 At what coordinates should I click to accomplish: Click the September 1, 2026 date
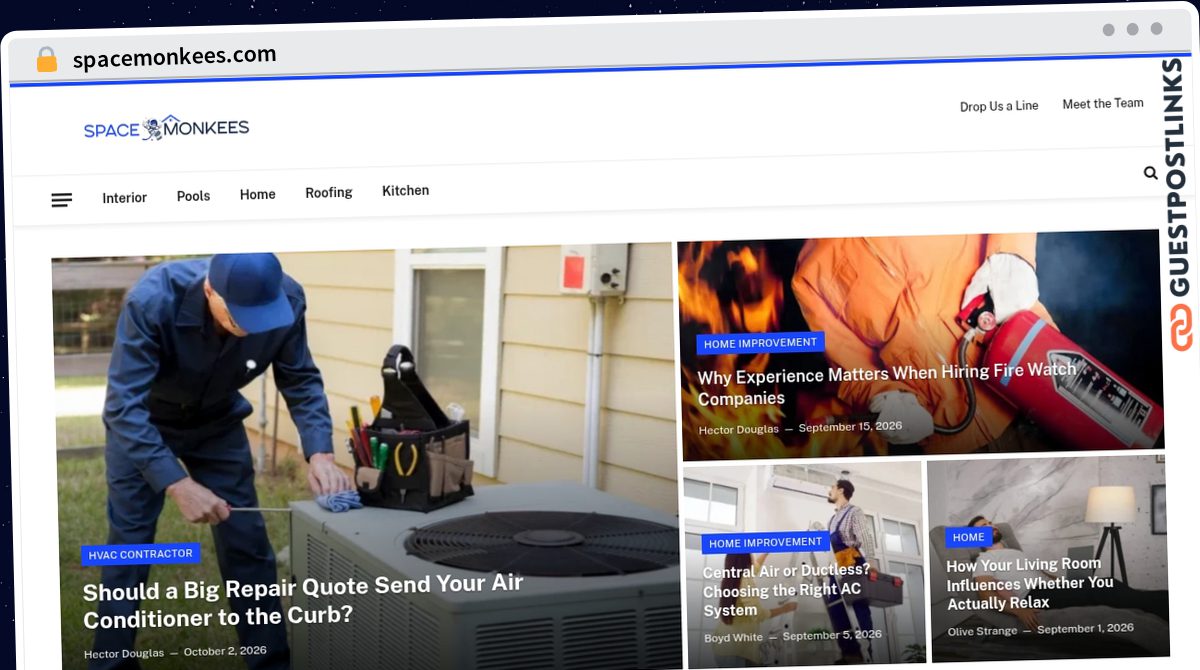(x=1085, y=629)
